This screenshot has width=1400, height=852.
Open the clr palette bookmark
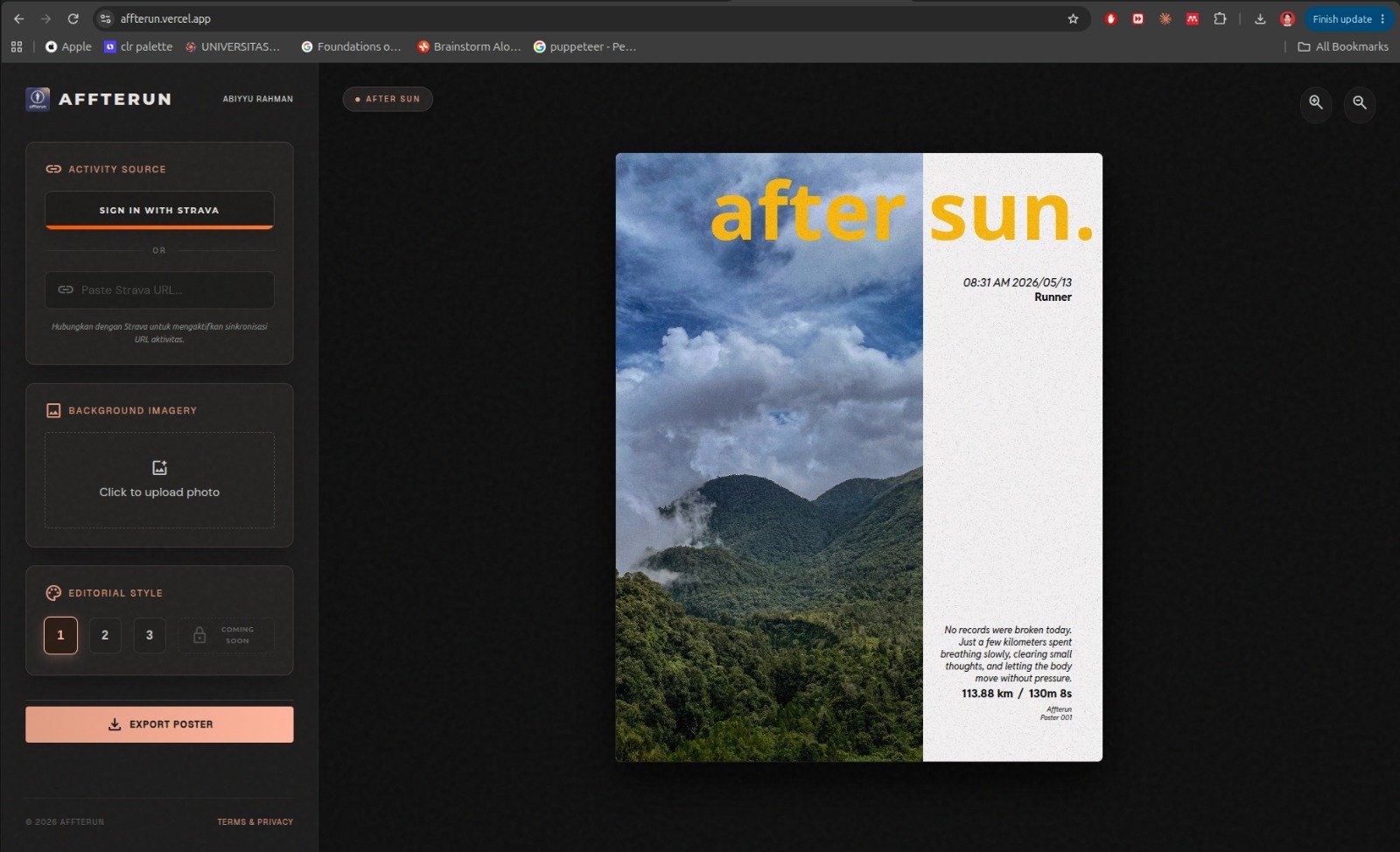click(x=138, y=46)
